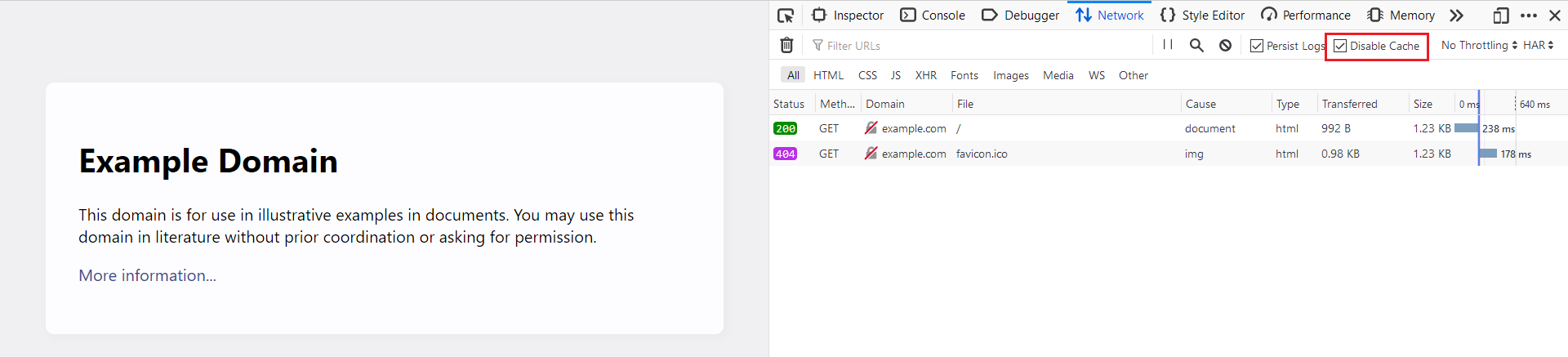Image resolution: width=1568 pixels, height=357 pixels.
Task: Open devtools three-dot options menu
Action: (1529, 16)
